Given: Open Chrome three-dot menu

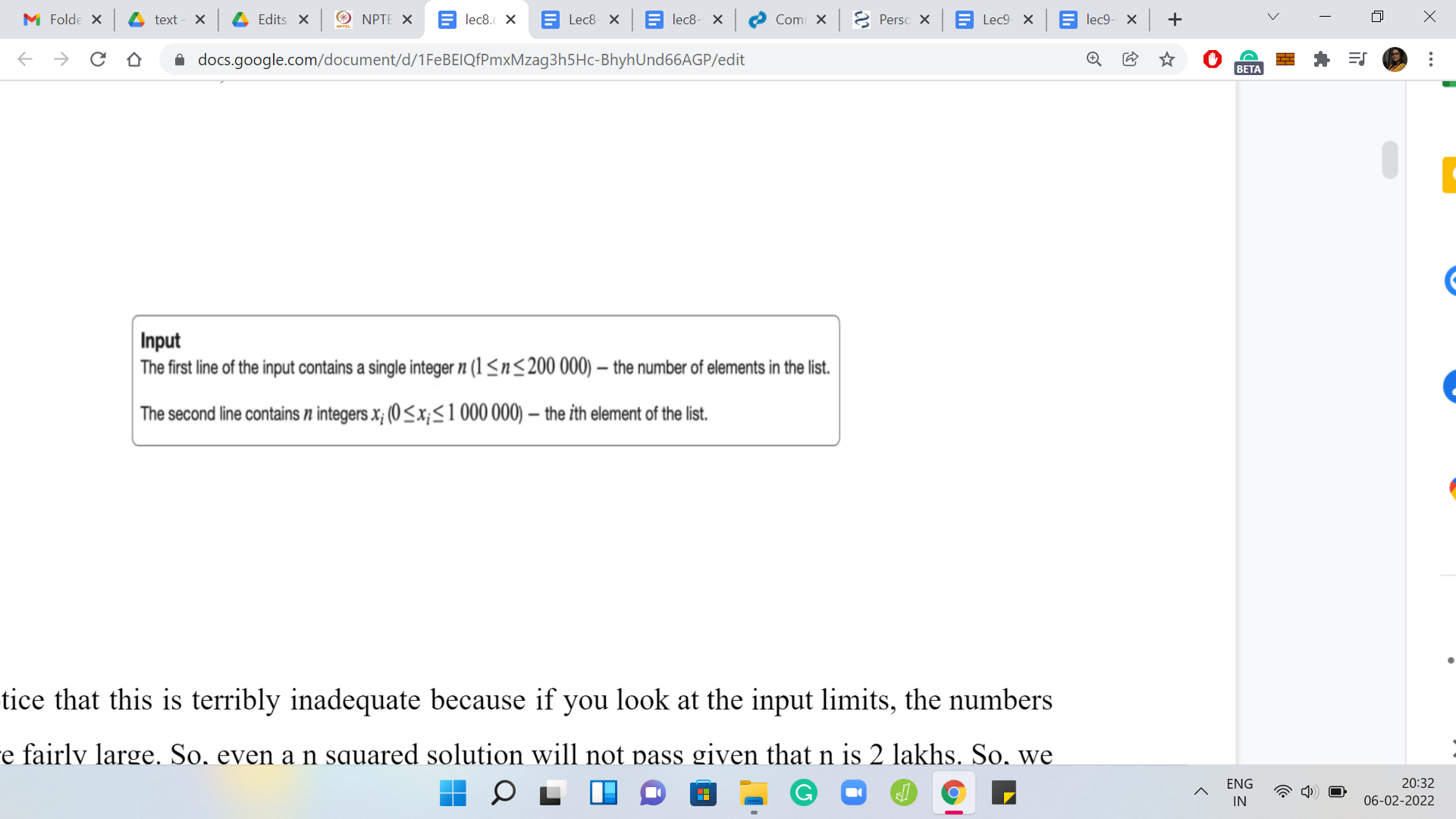Looking at the screenshot, I should point(1431,59).
